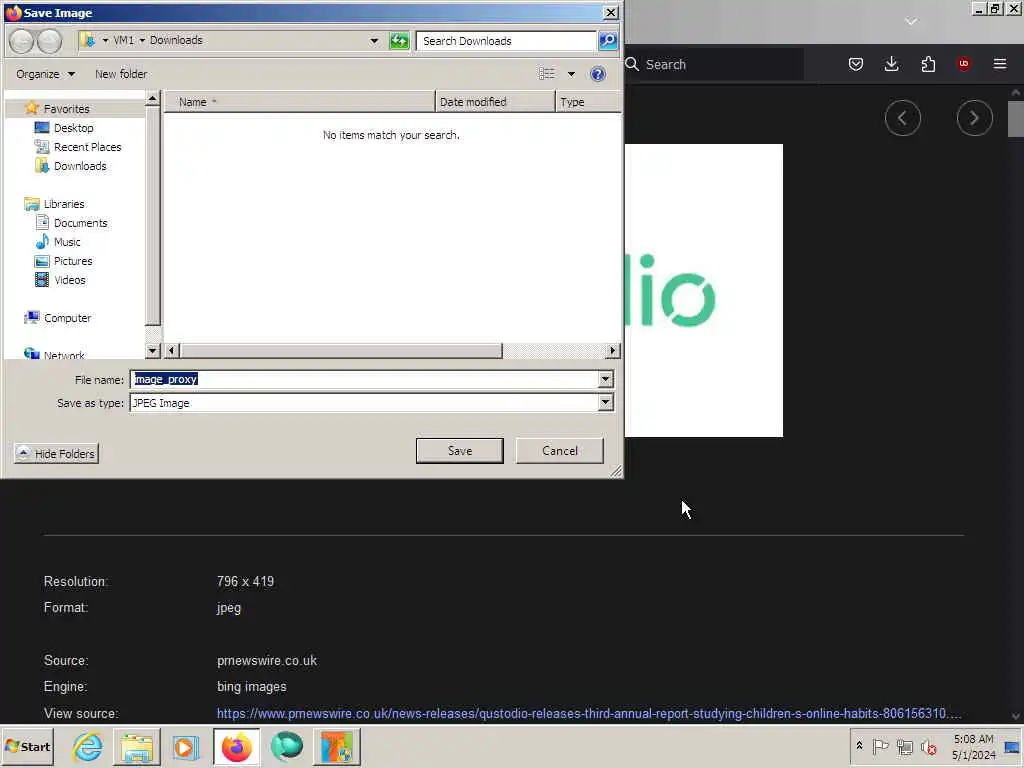
Task: Click the colorful tiles taskbar icon
Action: pos(336,746)
